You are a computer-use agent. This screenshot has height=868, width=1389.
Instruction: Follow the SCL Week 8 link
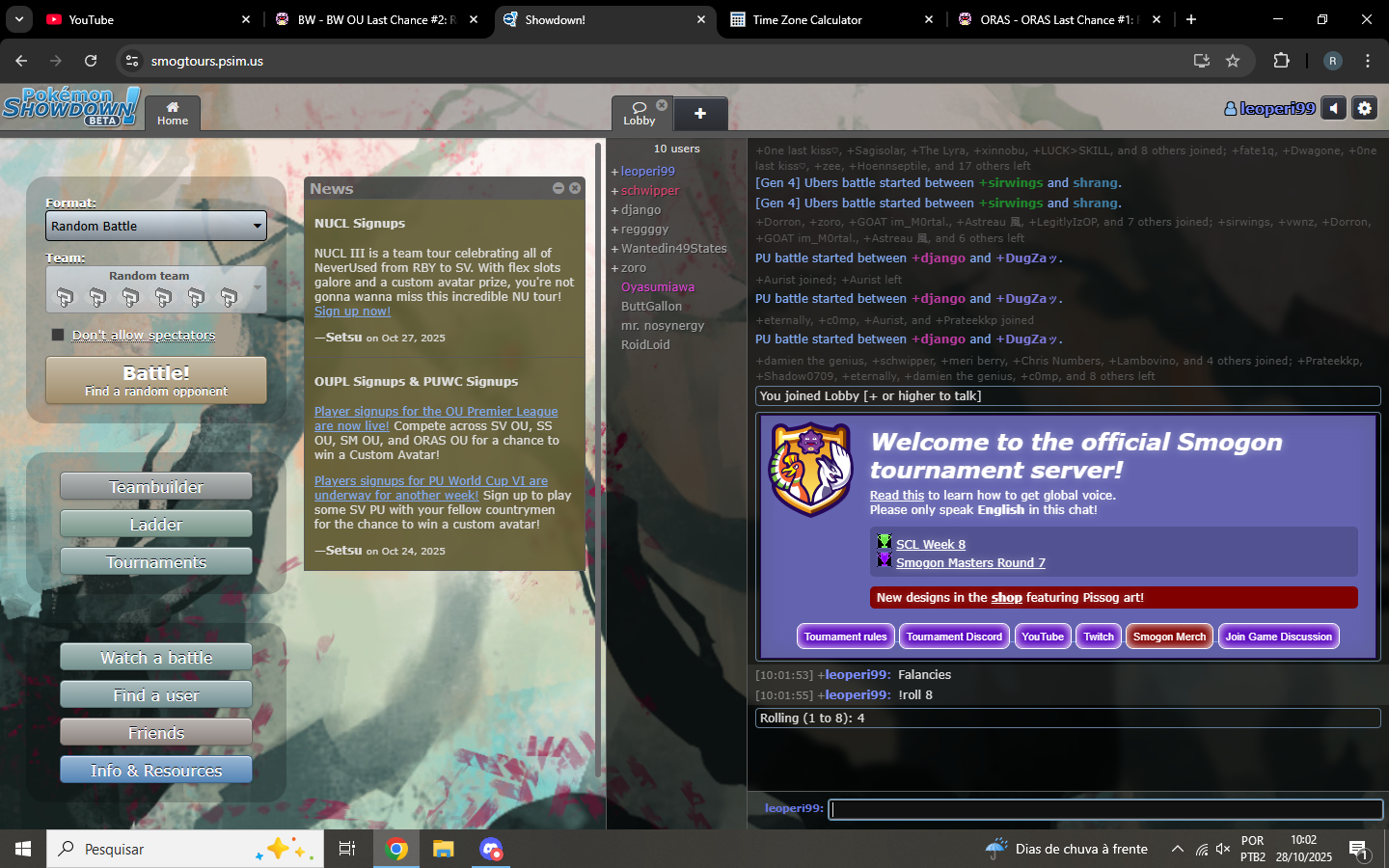(x=930, y=544)
